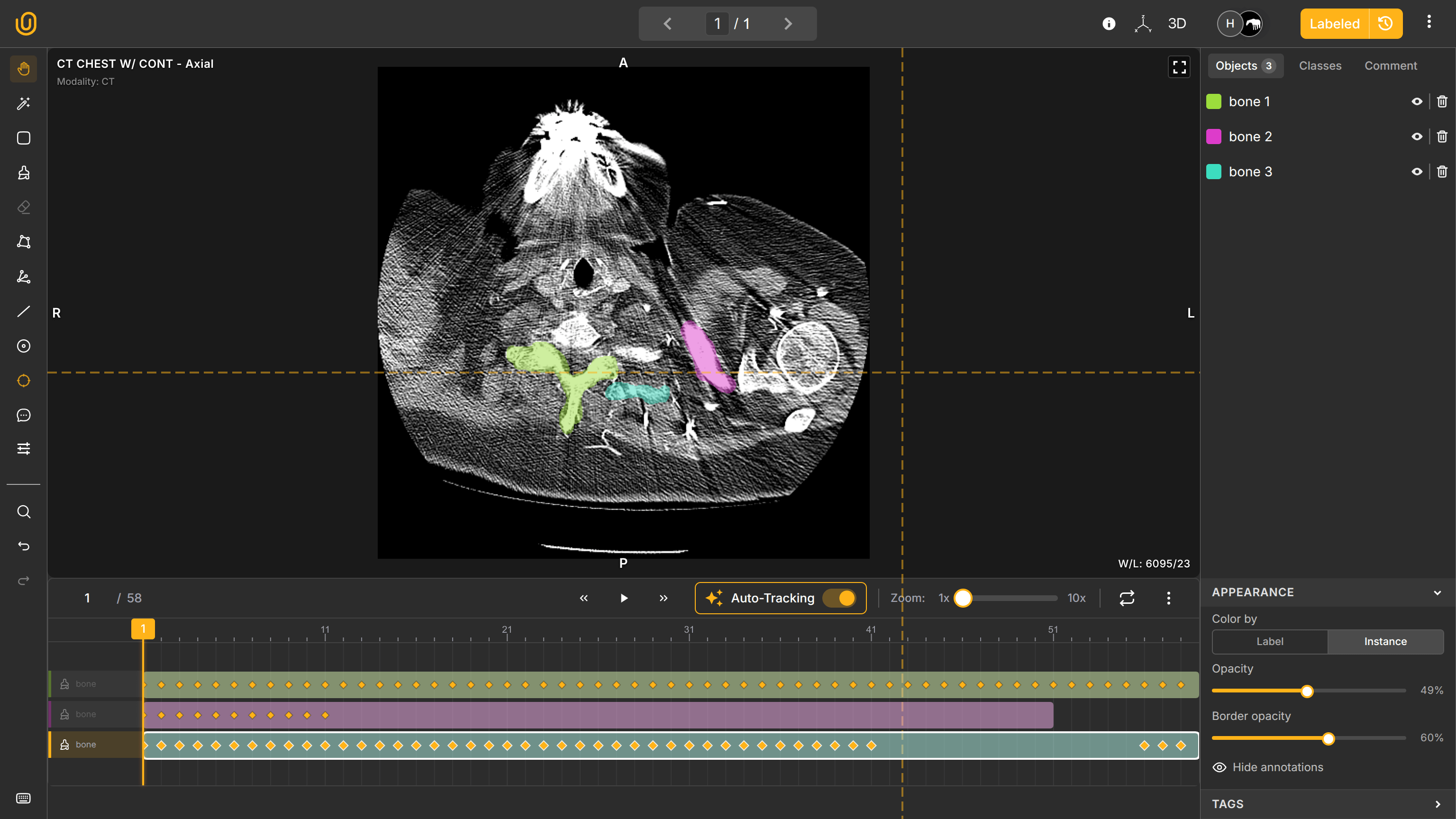
Task: Hide the bone 2 annotation
Action: (x=1417, y=136)
